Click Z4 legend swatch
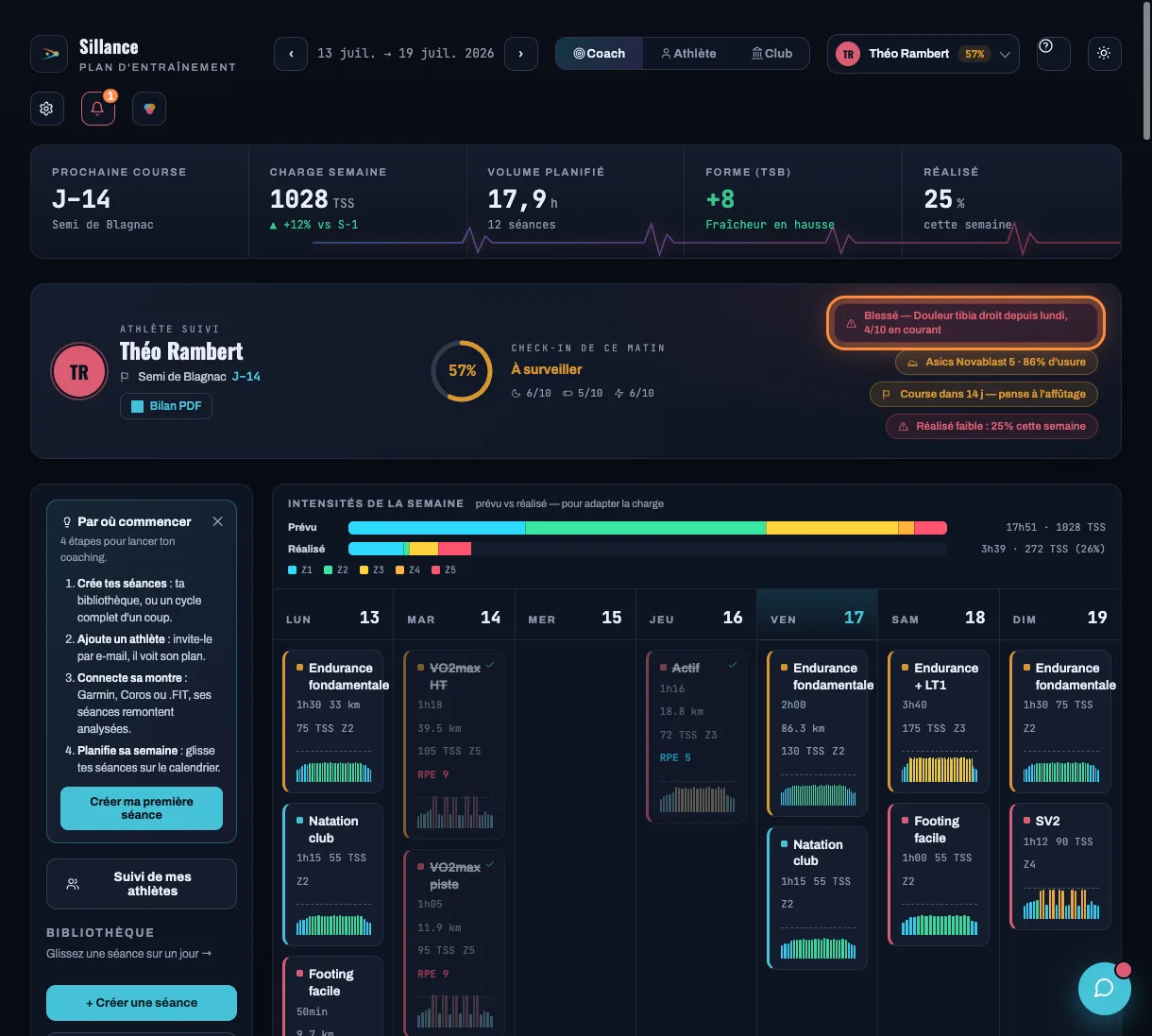Viewport: 1152px width, 1036px height. point(399,570)
